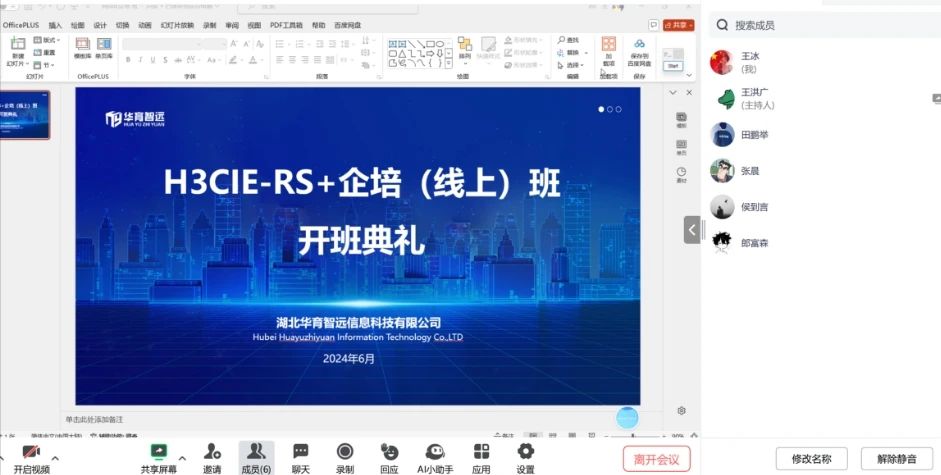Click the slide title H3CIE-RS+企培（线上）班
Viewport: 941px width, 475px height.
click(362, 183)
